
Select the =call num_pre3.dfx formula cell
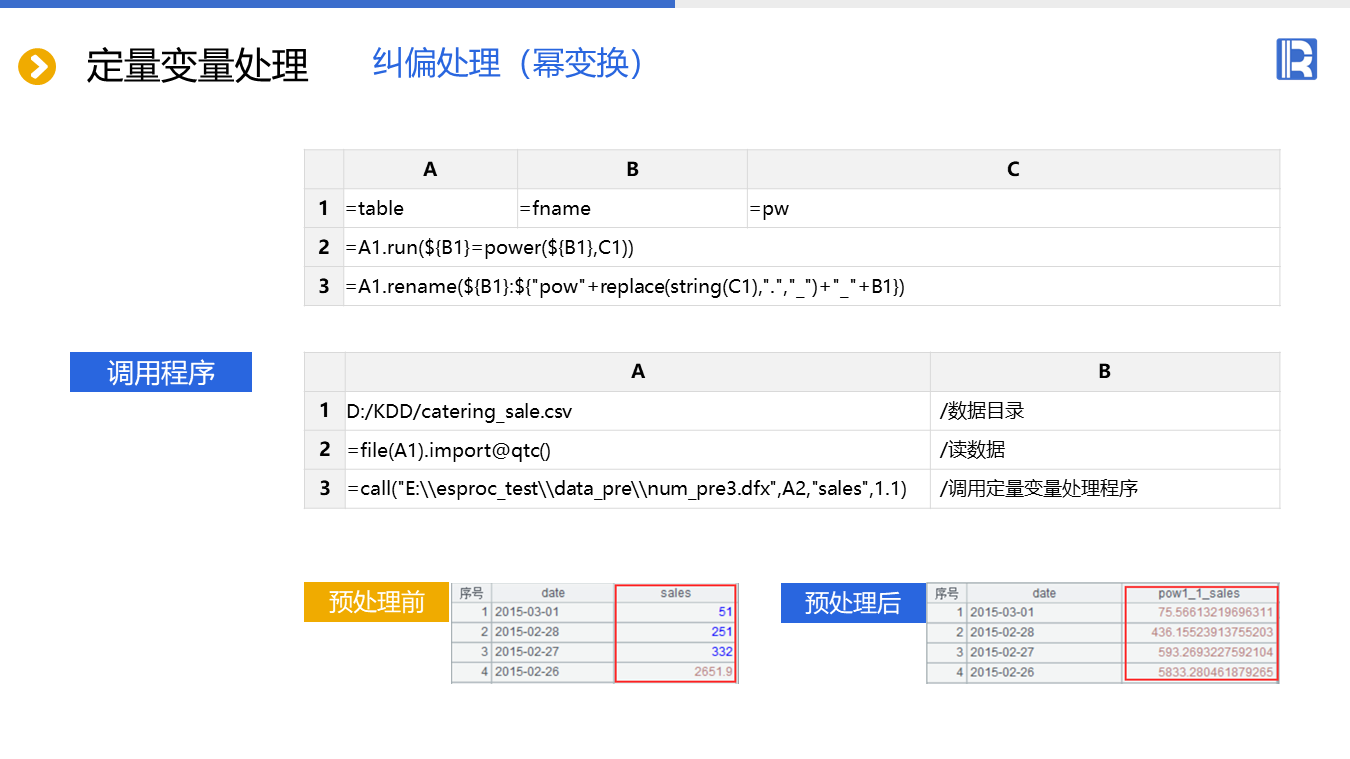pos(637,489)
